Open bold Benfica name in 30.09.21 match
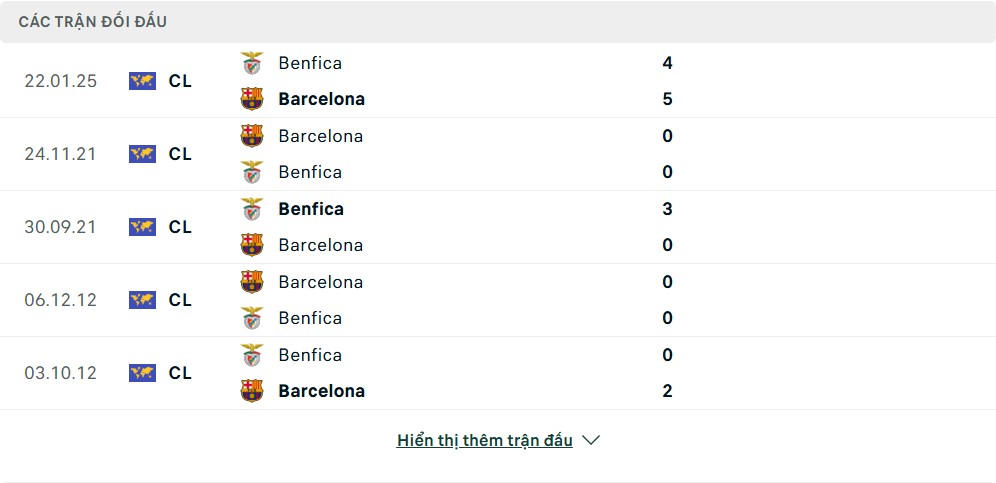Viewport: 996px width, 483px height. click(311, 209)
